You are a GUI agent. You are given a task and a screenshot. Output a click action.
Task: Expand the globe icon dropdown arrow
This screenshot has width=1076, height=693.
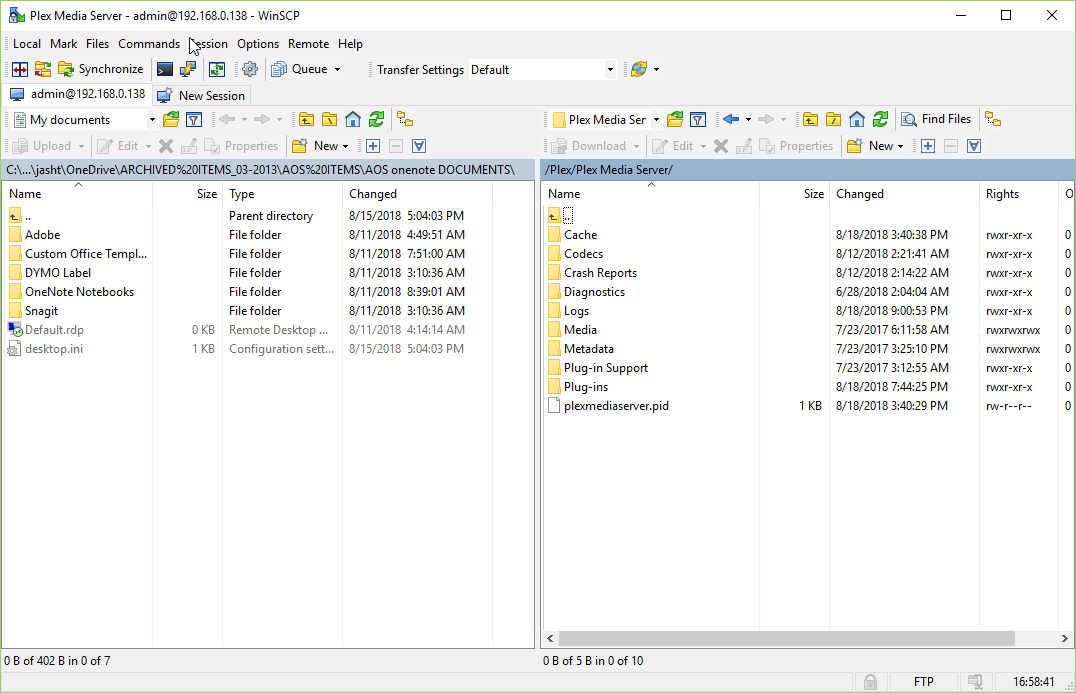656,69
